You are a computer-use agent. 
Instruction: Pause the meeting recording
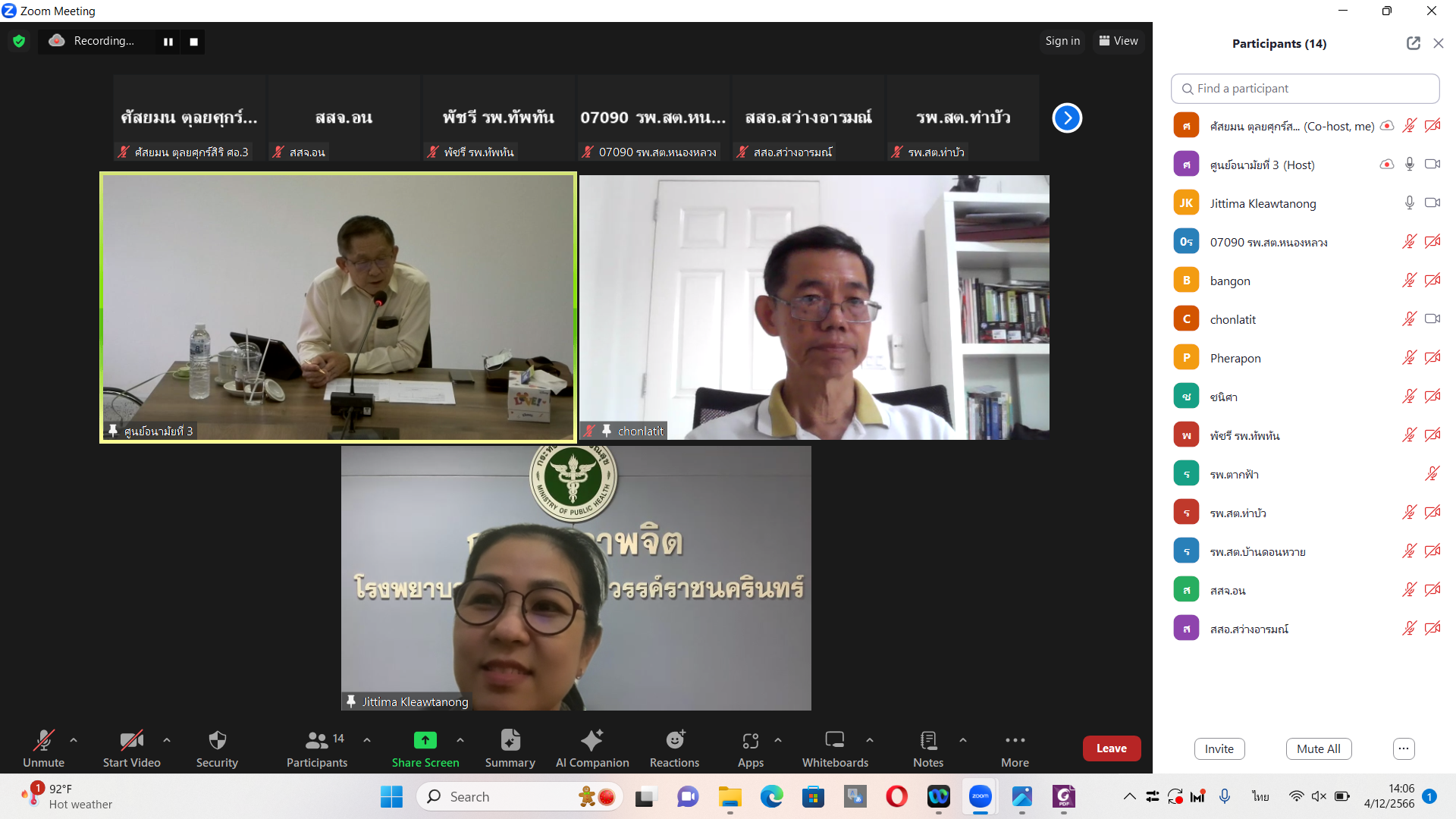coord(168,42)
